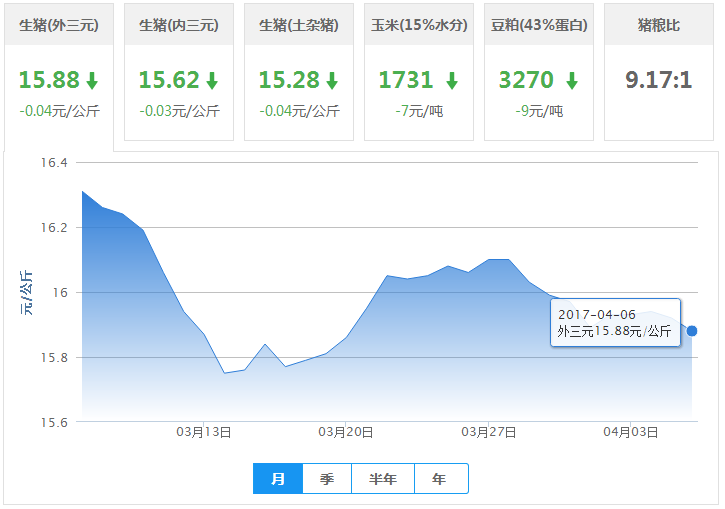Click the 03月13日 x-axis date label
Viewport: 725px width, 509px height.
(x=204, y=432)
